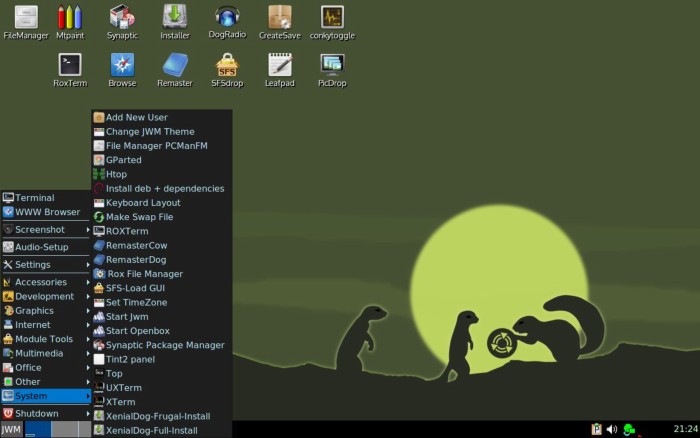Viewport: 700px width, 438px height.
Task: Launch the Browse desktop icon
Action: 122,70
